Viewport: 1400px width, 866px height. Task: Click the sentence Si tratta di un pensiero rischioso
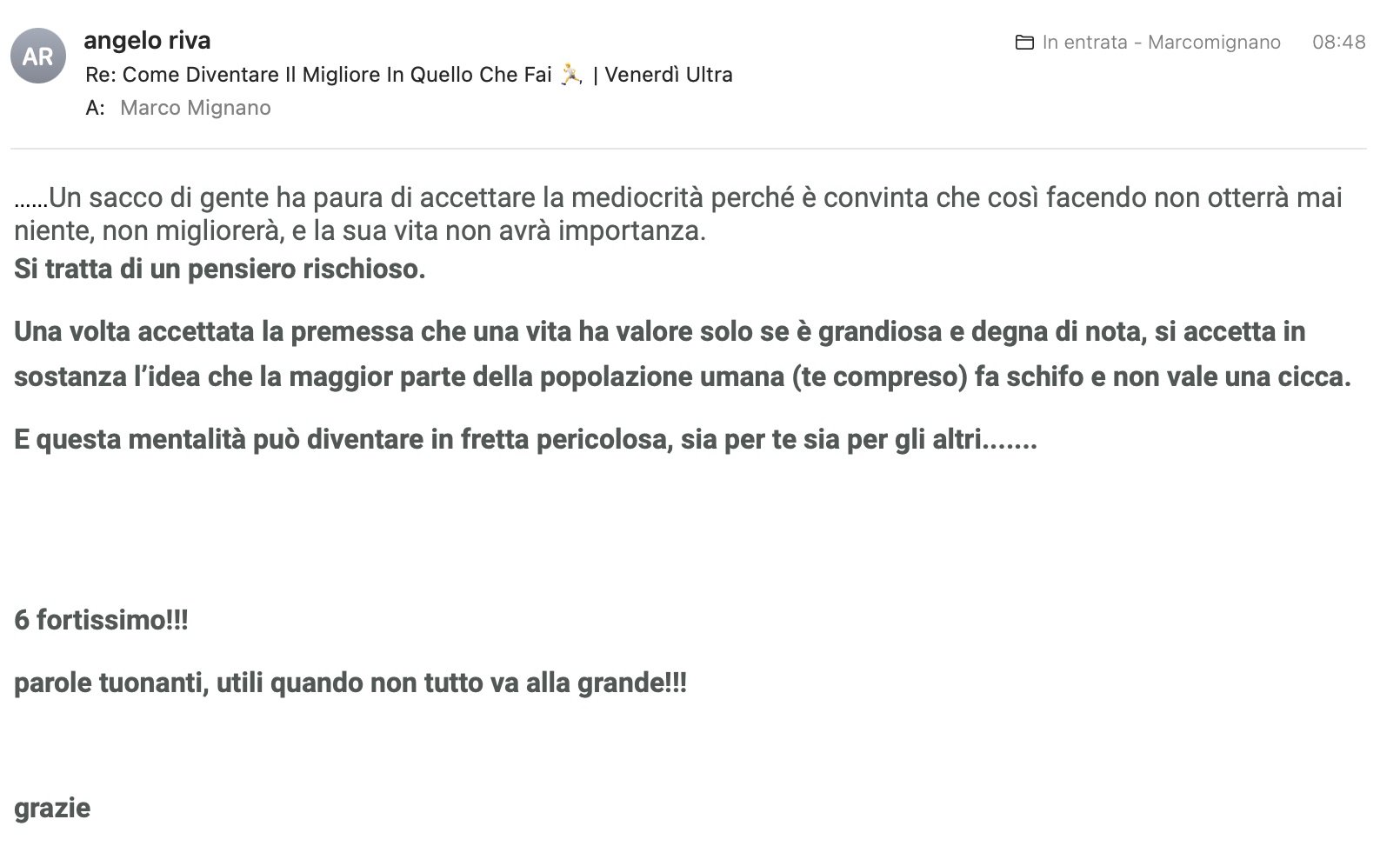[x=220, y=270]
